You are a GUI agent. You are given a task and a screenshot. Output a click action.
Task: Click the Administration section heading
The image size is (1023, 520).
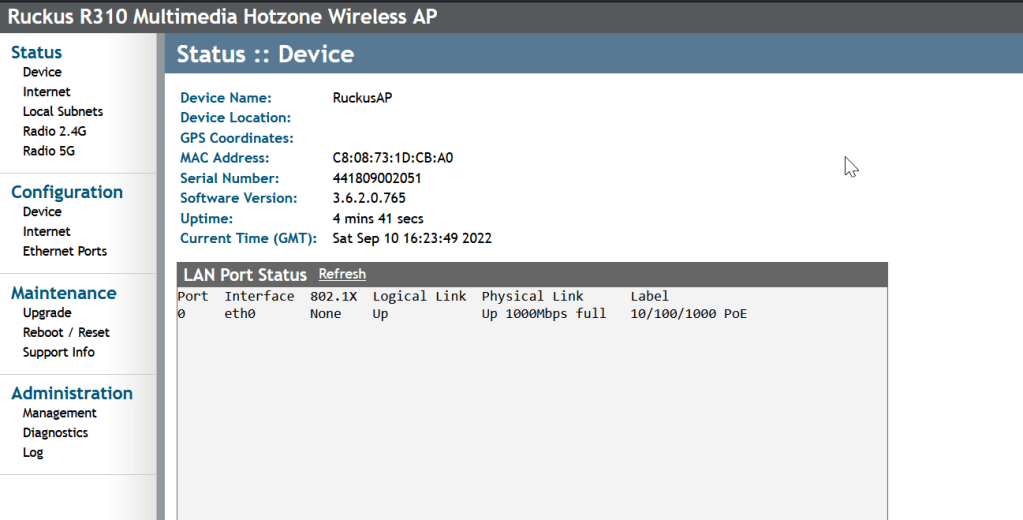click(72, 393)
